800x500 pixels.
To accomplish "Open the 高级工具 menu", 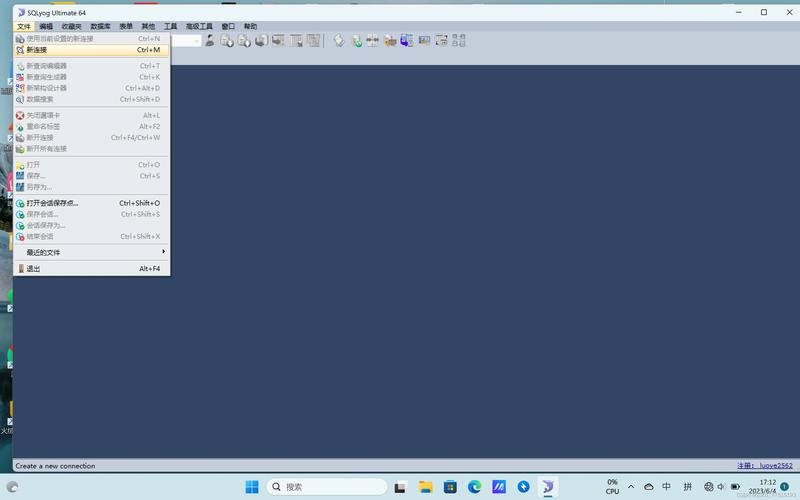I will [x=199, y=26].
